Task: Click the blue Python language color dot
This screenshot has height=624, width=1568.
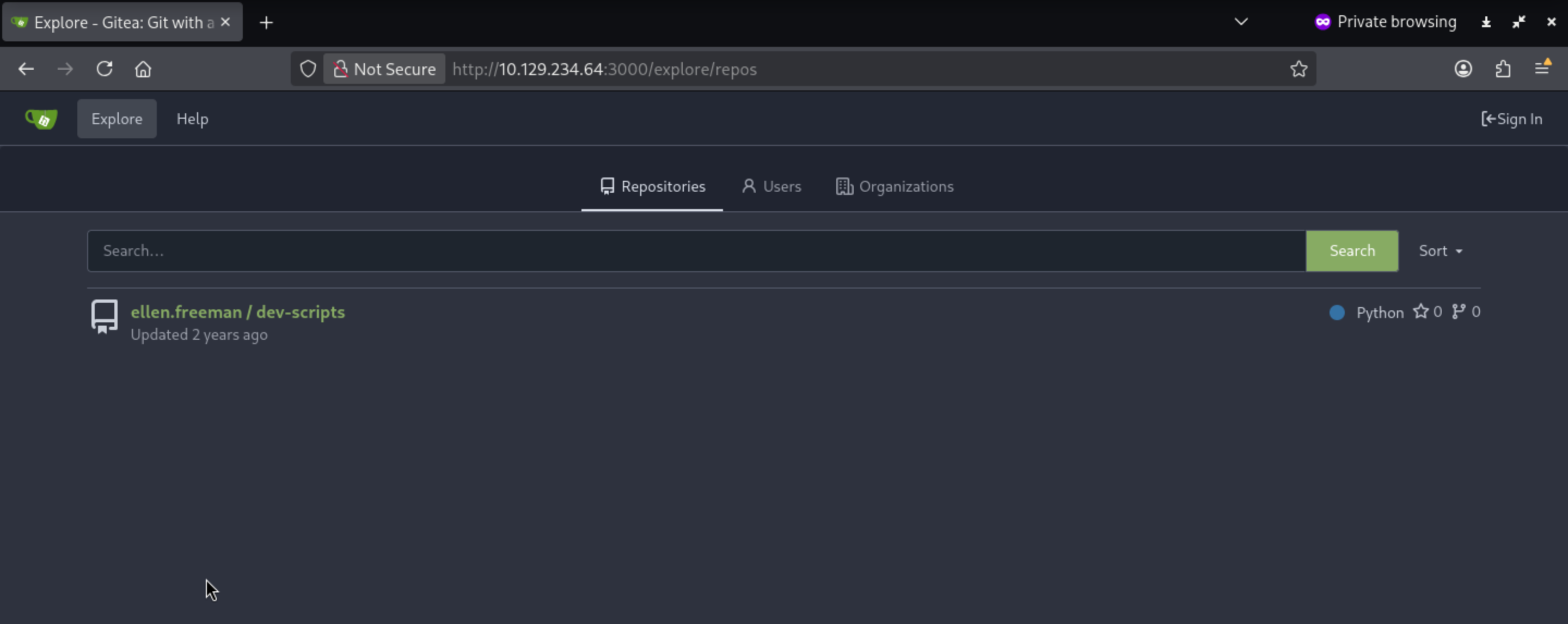Action: click(1337, 313)
